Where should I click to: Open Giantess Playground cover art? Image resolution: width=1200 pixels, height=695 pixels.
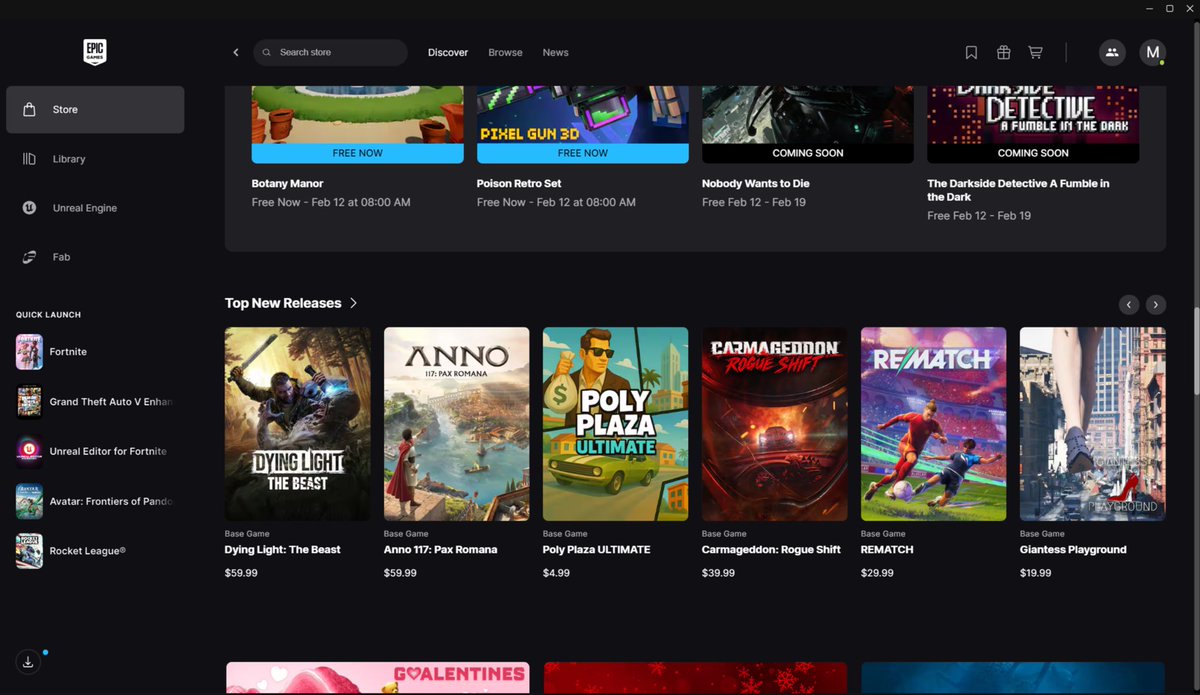click(1093, 424)
